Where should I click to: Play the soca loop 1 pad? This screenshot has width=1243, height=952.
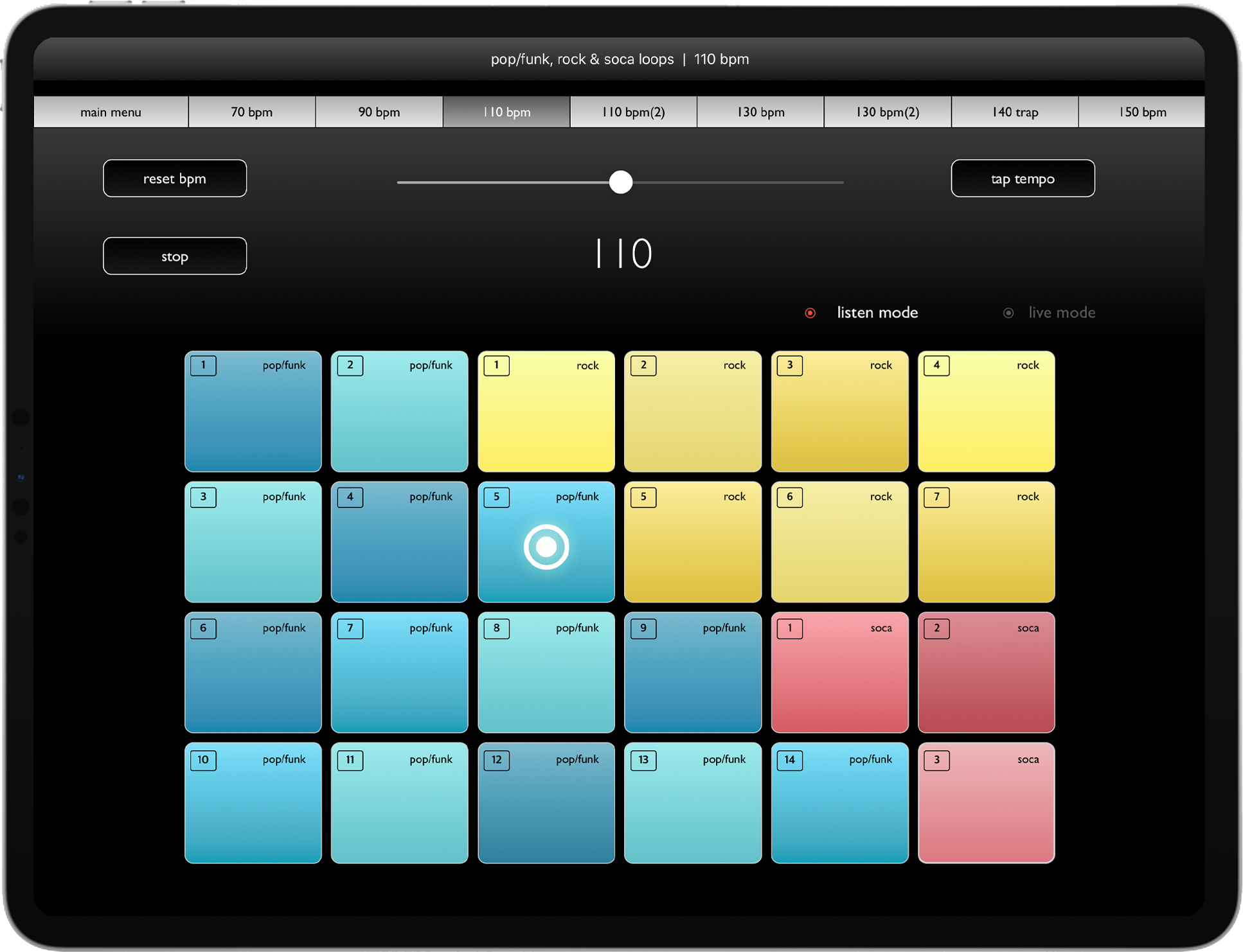tap(839, 673)
